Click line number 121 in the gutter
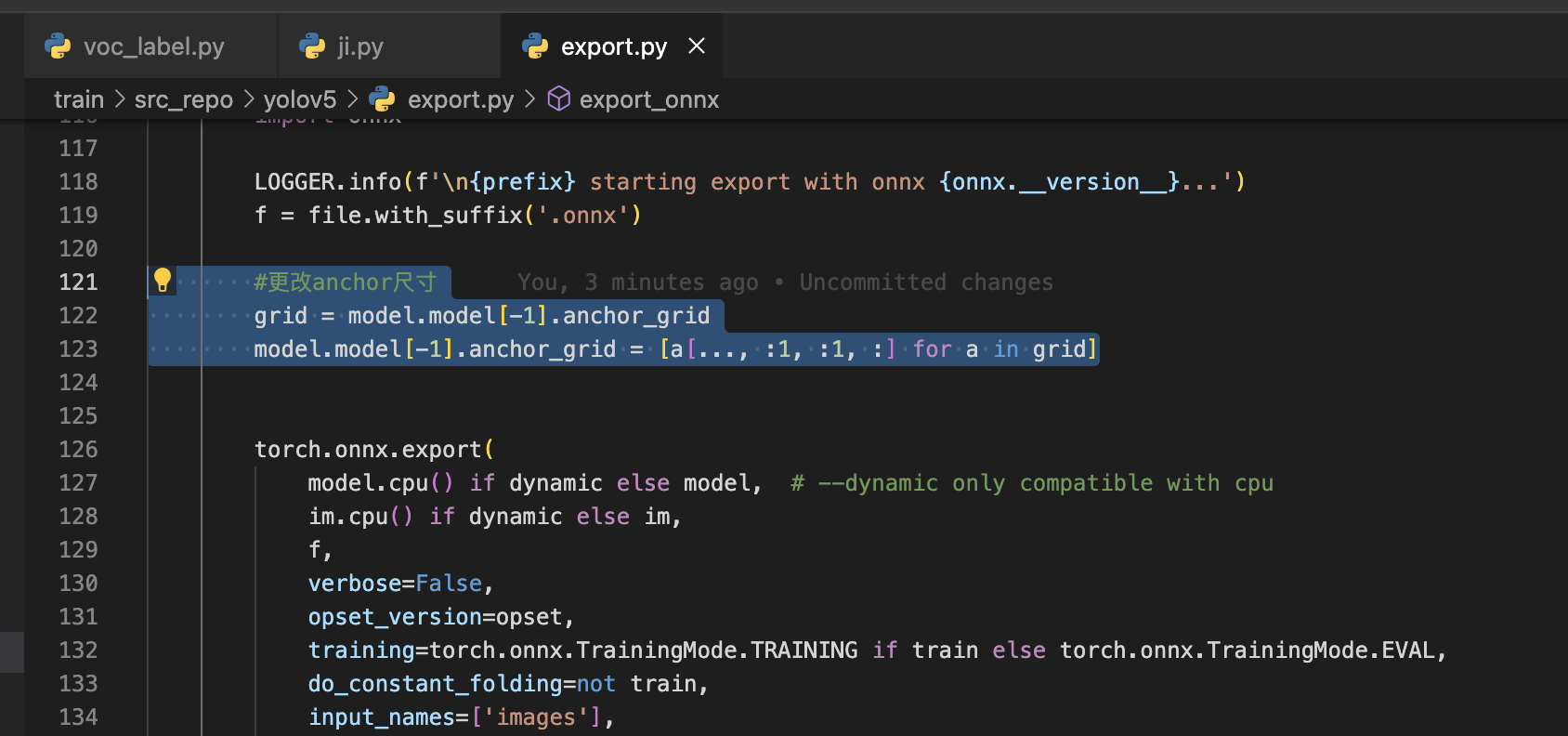Screen dimensions: 1568x736 click(x=78, y=283)
